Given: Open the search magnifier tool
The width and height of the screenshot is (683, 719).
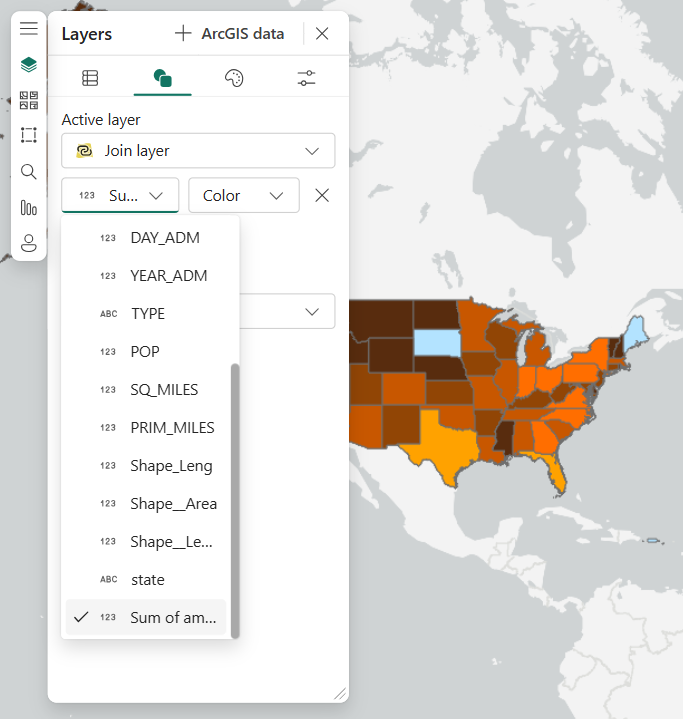Looking at the screenshot, I should coord(28,171).
